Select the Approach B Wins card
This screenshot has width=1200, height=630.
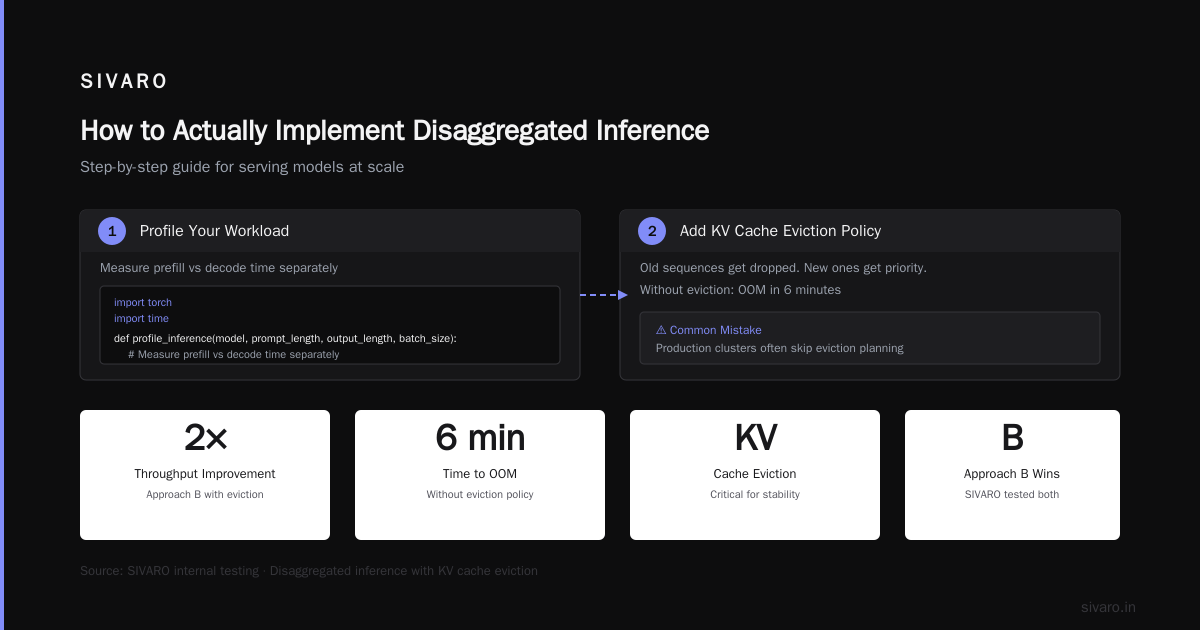(1012, 475)
